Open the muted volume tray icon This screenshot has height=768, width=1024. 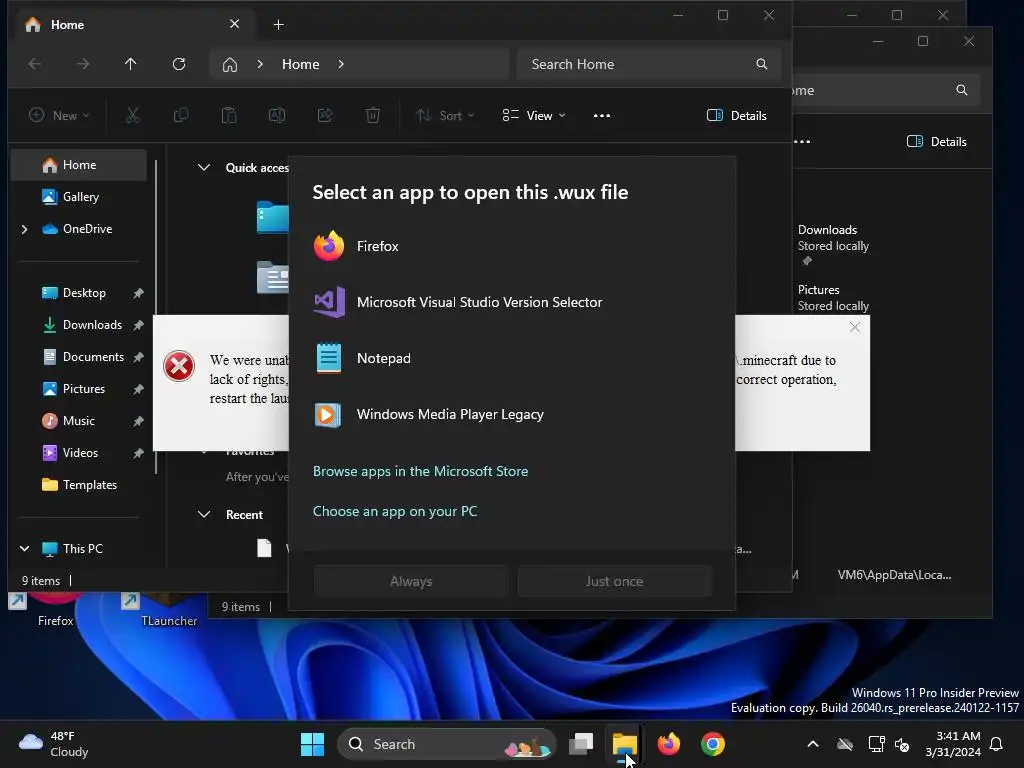click(903, 744)
